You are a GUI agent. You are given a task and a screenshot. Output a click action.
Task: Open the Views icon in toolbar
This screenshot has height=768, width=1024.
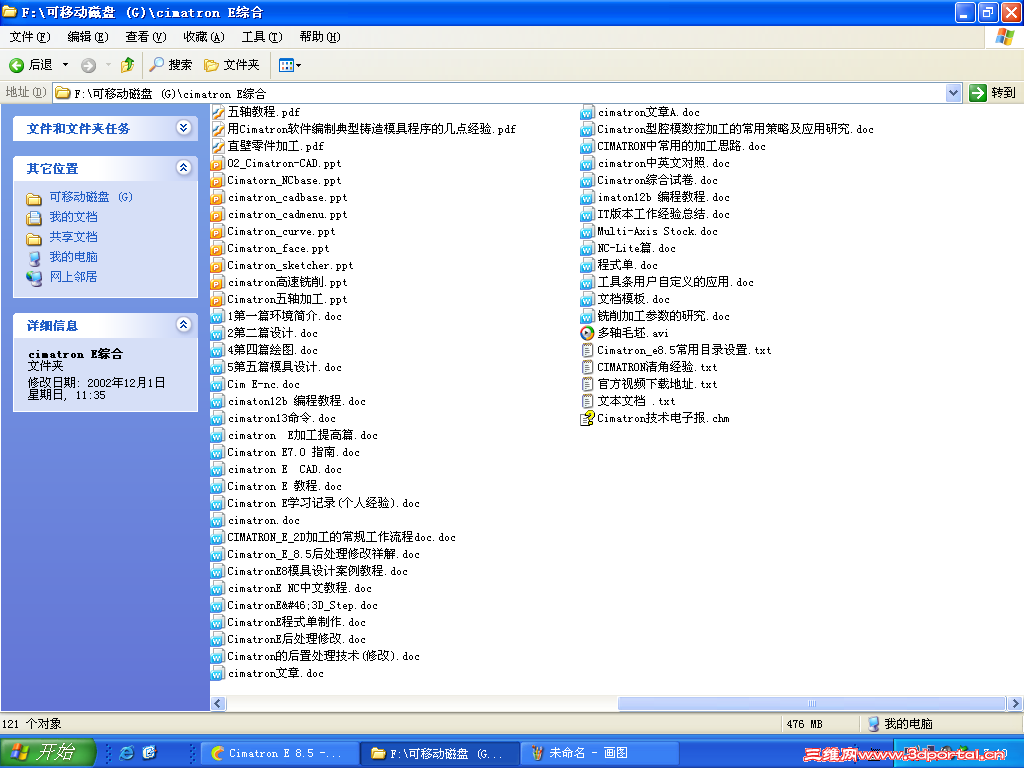click(x=286, y=65)
